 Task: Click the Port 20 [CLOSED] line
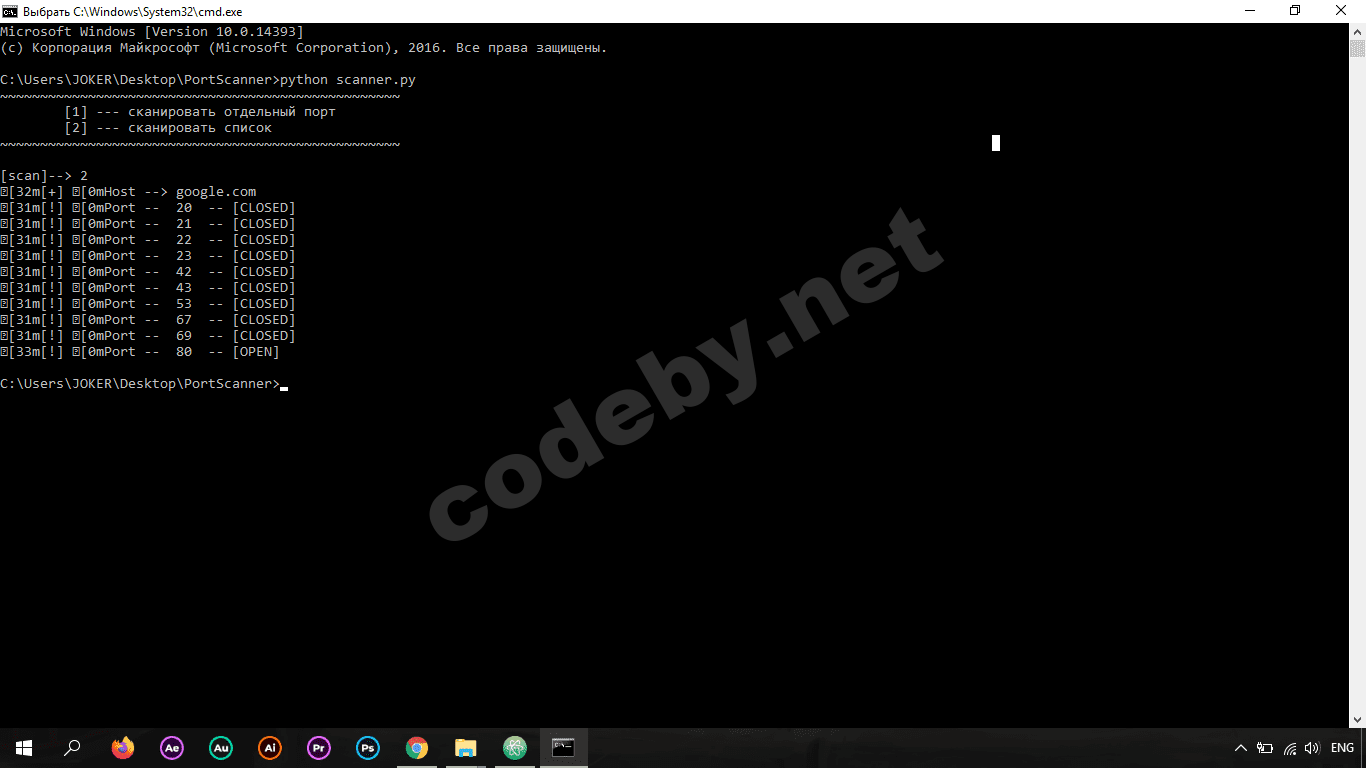[x=148, y=208]
